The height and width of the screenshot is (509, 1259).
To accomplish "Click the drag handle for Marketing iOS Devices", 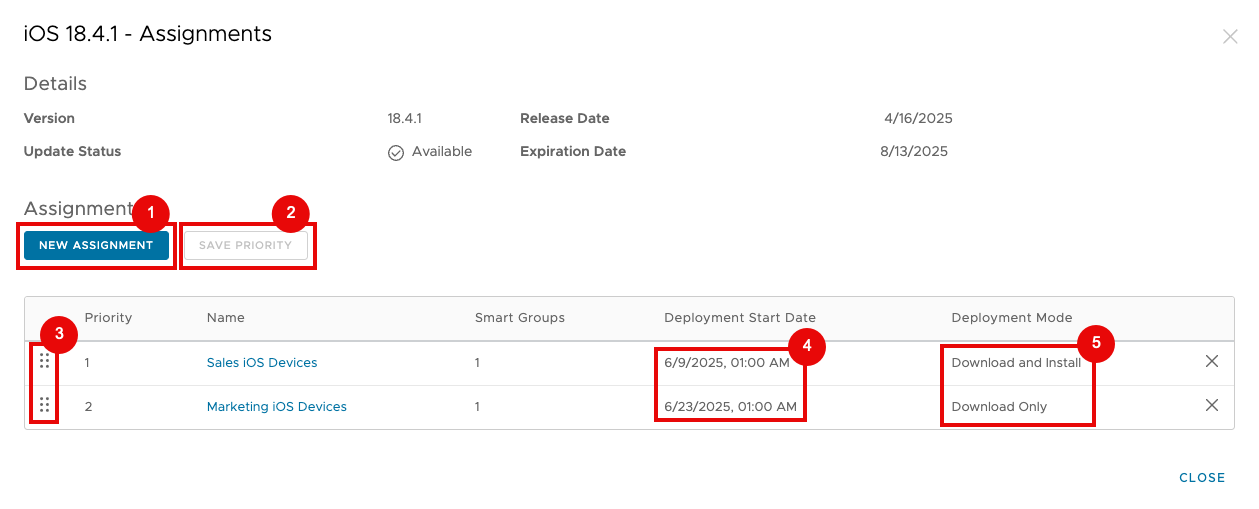I will [x=44, y=406].
